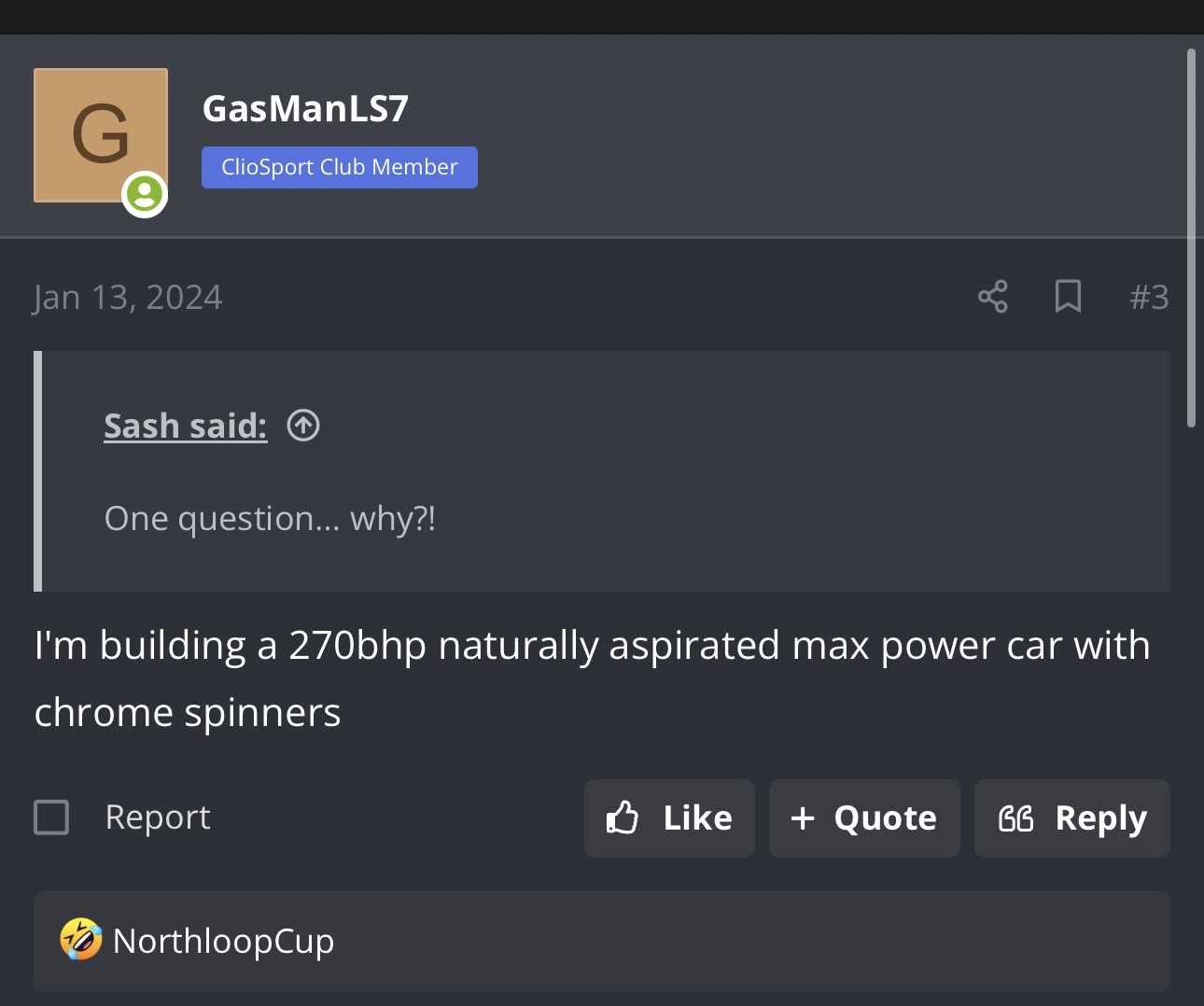Tick the checkbox beside Report
The height and width of the screenshot is (1006, 1204).
click(51, 817)
